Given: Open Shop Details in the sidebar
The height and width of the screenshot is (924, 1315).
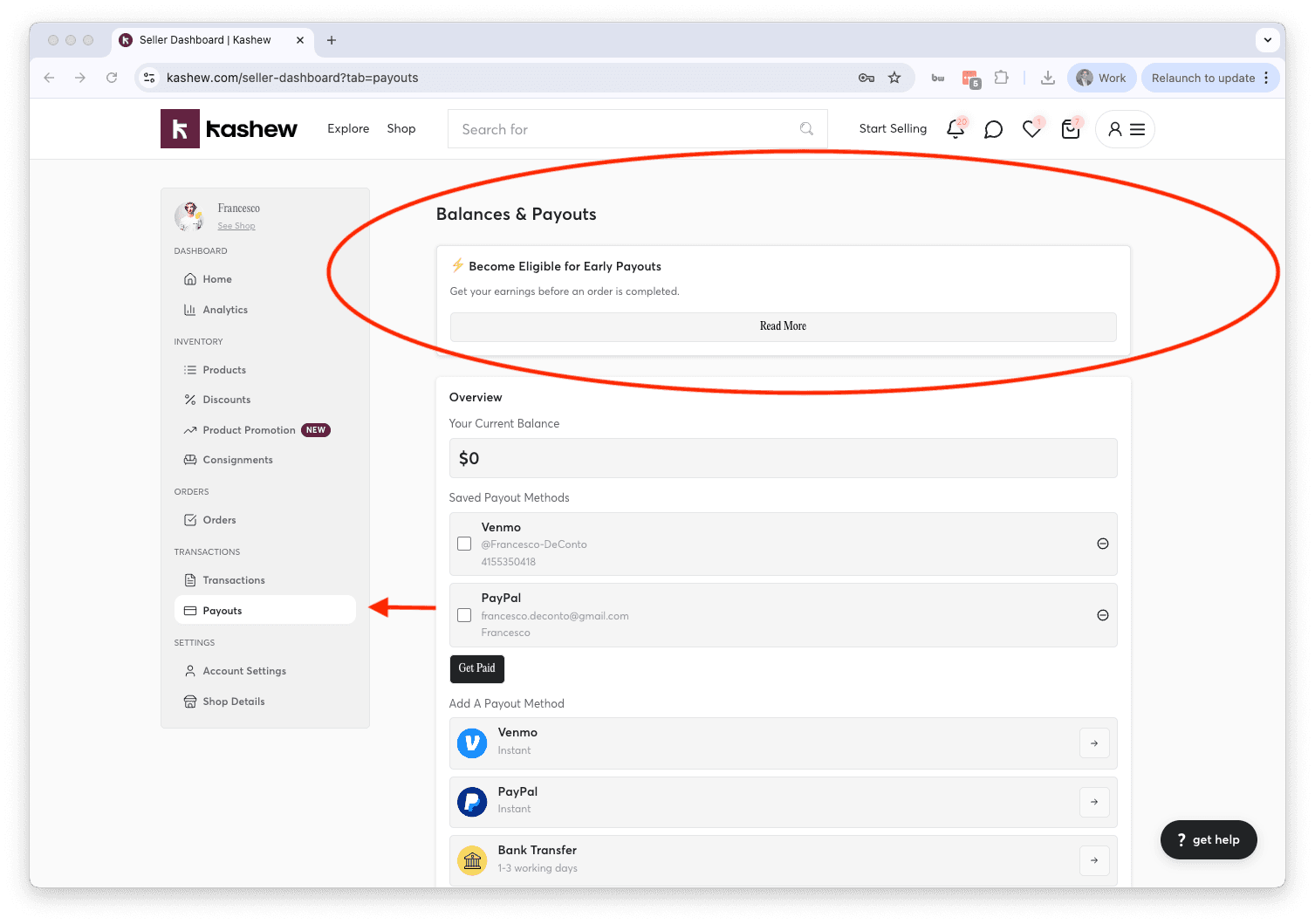Looking at the screenshot, I should tap(265, 702).
